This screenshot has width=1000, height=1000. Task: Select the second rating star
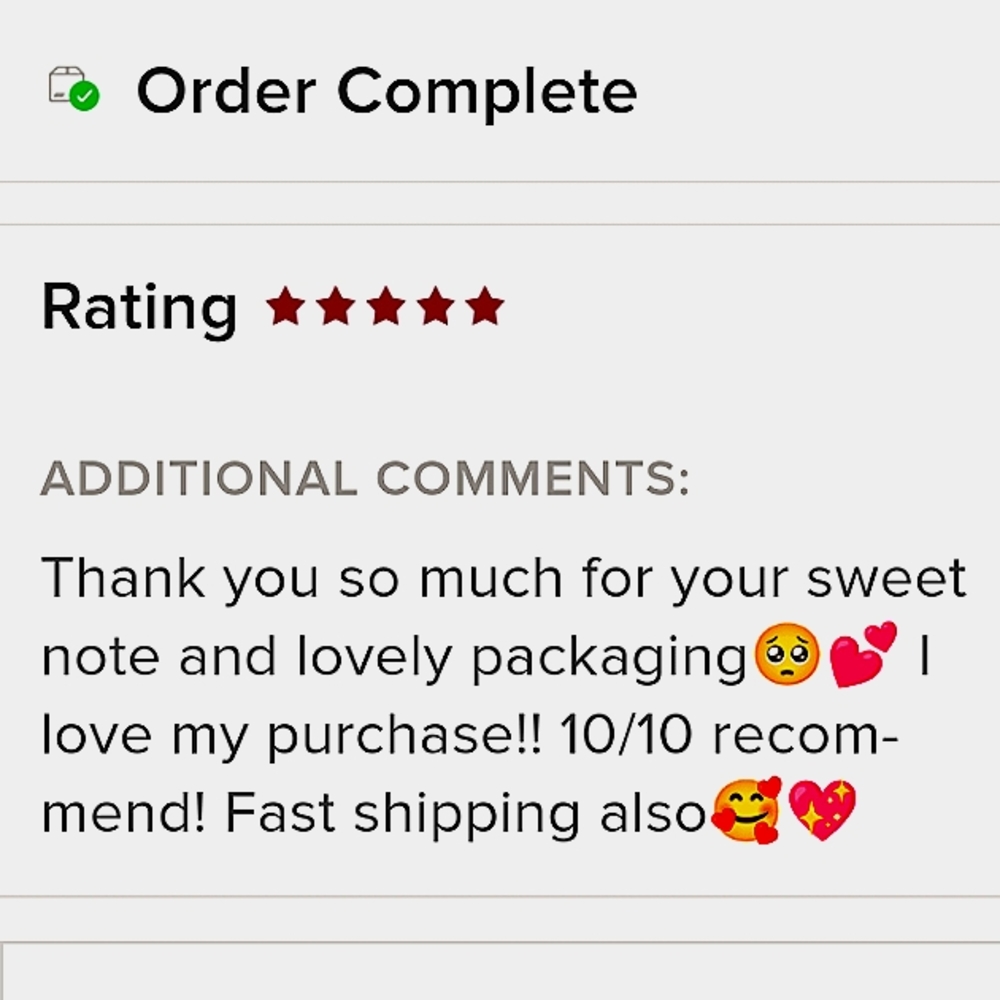coord(336,306)
